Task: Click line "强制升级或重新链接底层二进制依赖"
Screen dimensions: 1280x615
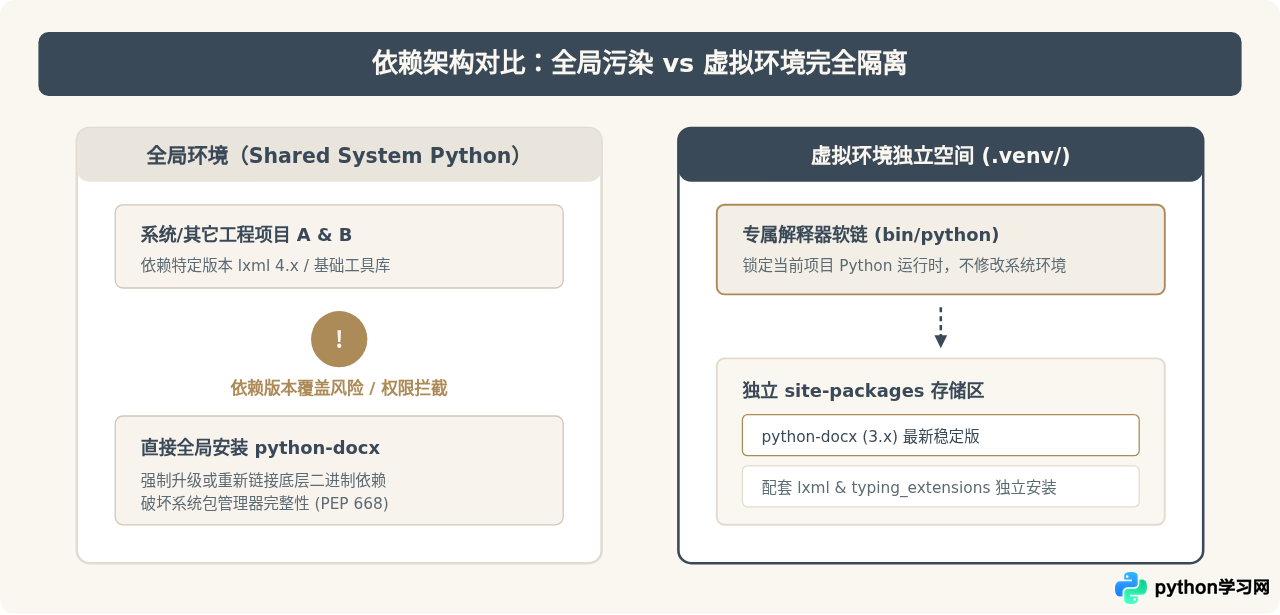Action: click(x=263, y=480)
